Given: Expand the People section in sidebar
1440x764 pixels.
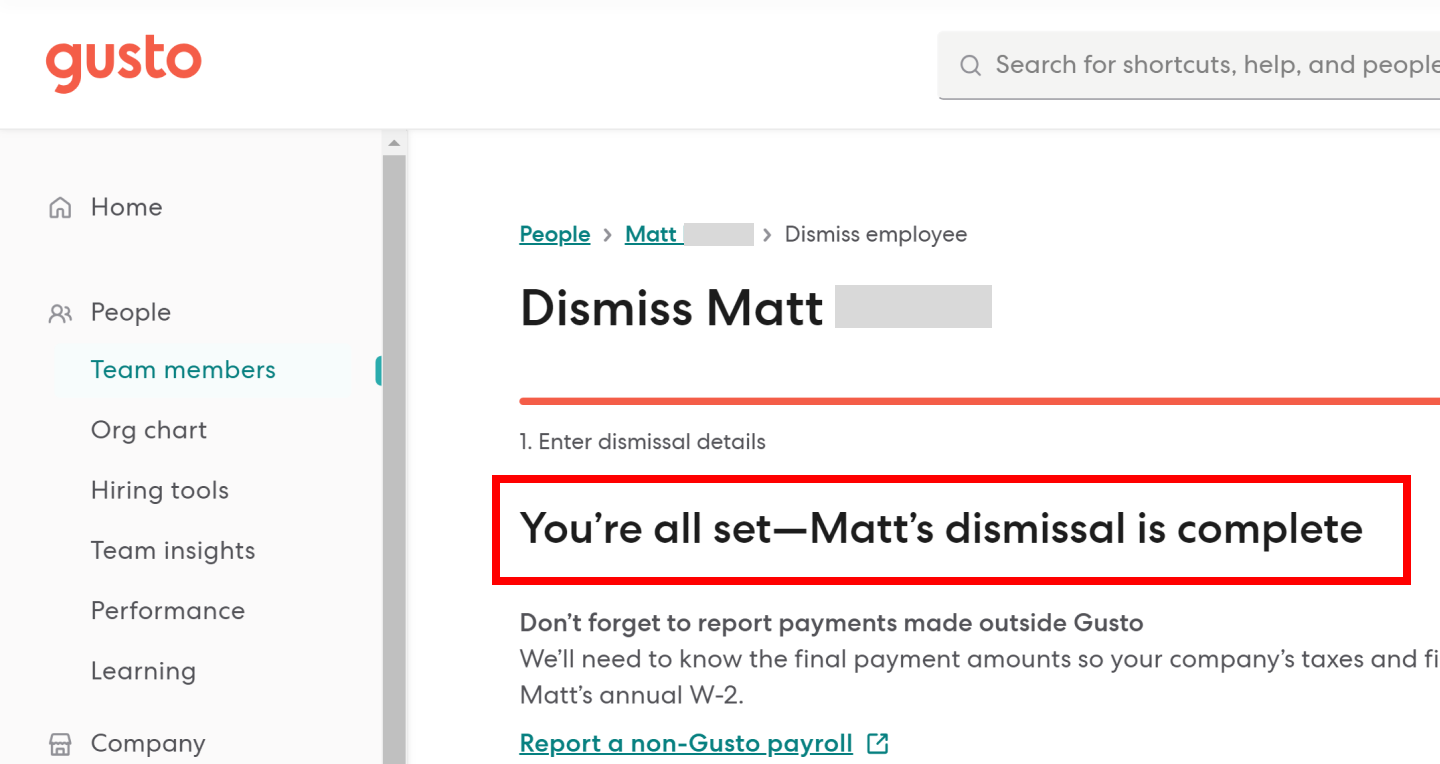Looking at the screenshot, I should pyautogui.click(x=131, y=312).
